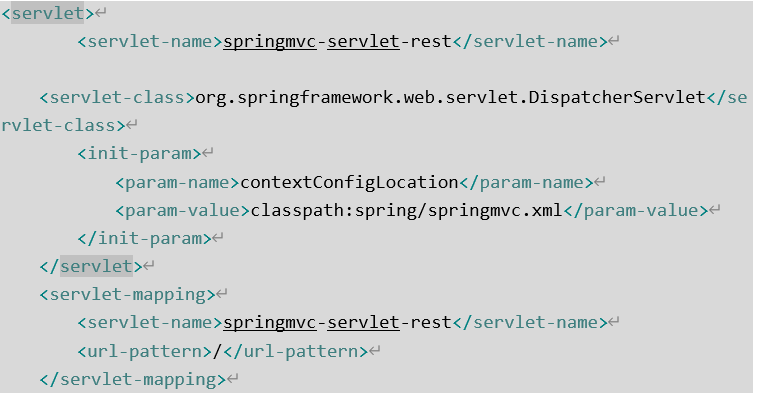The image size is (757, 393).
Task: Click the closing </url-pattern> tag
Action: tap(295, 351)
